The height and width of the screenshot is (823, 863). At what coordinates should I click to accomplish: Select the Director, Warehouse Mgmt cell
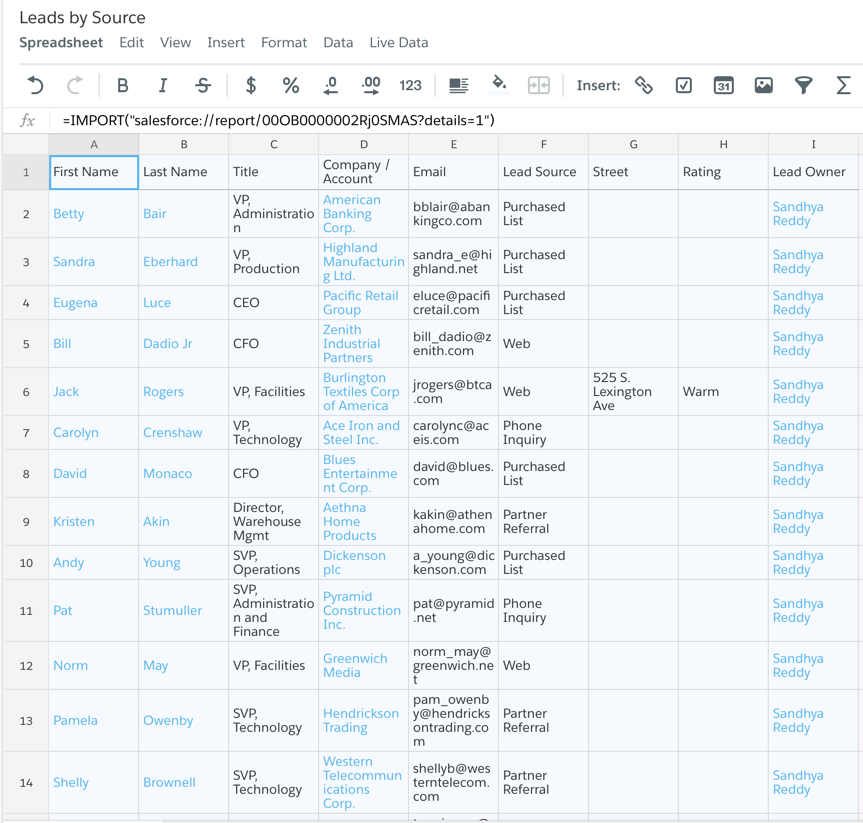tap(274, 521)
